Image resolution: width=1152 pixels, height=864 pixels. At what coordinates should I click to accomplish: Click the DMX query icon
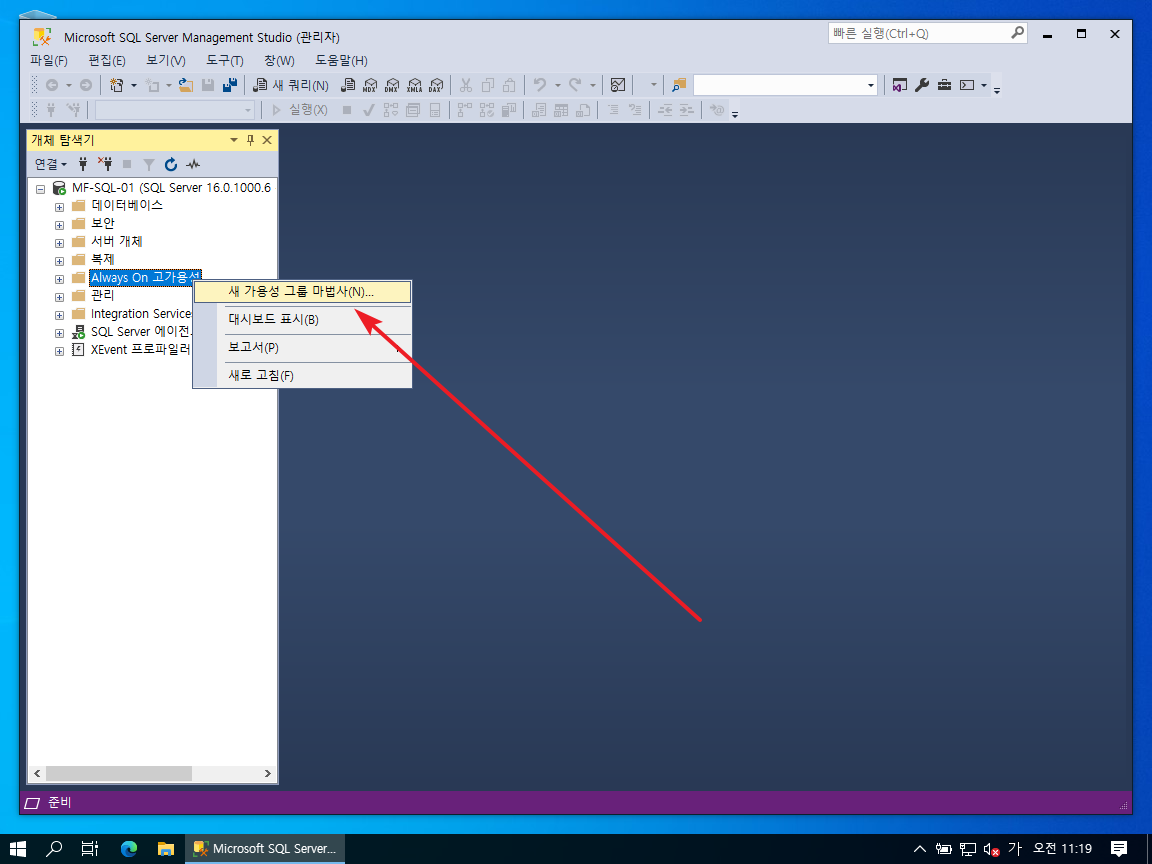(x=392, y=85)
